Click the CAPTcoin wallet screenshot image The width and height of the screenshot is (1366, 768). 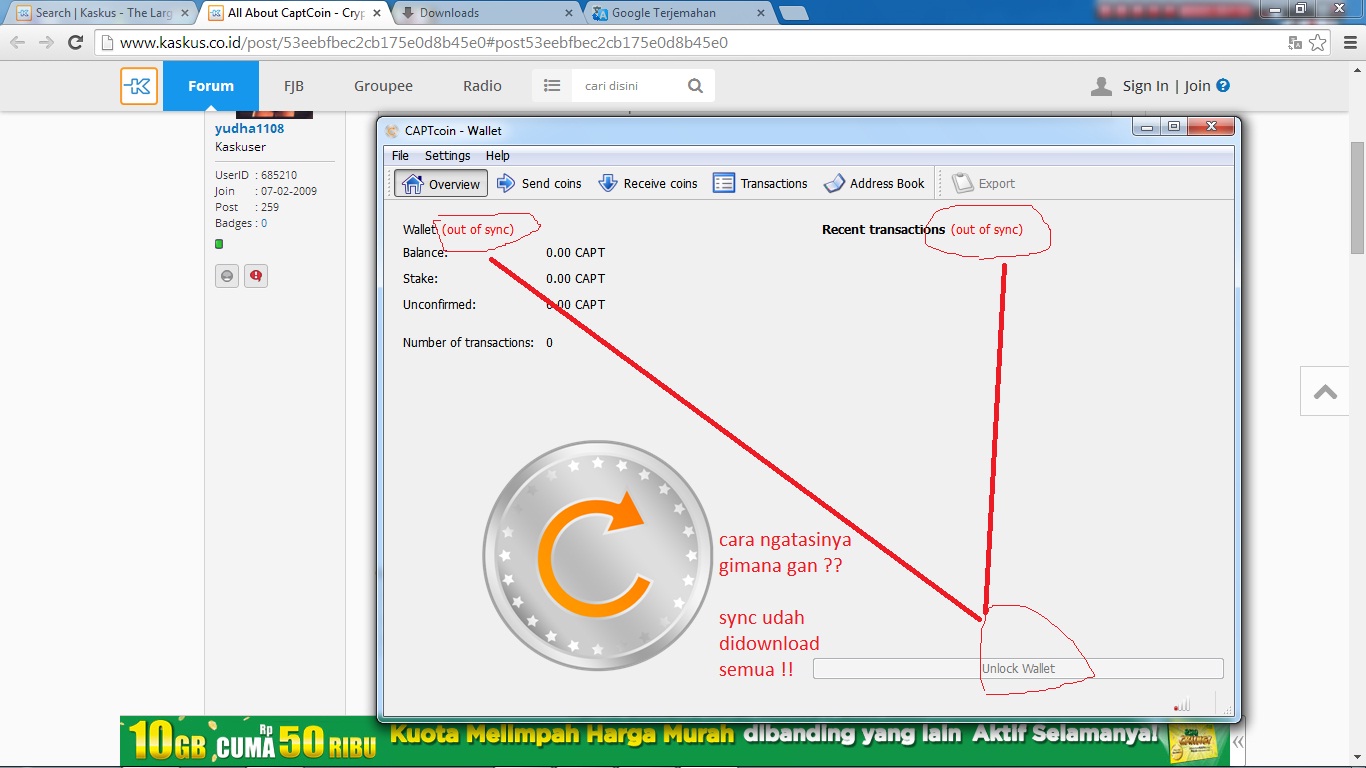tap(809, 419)
